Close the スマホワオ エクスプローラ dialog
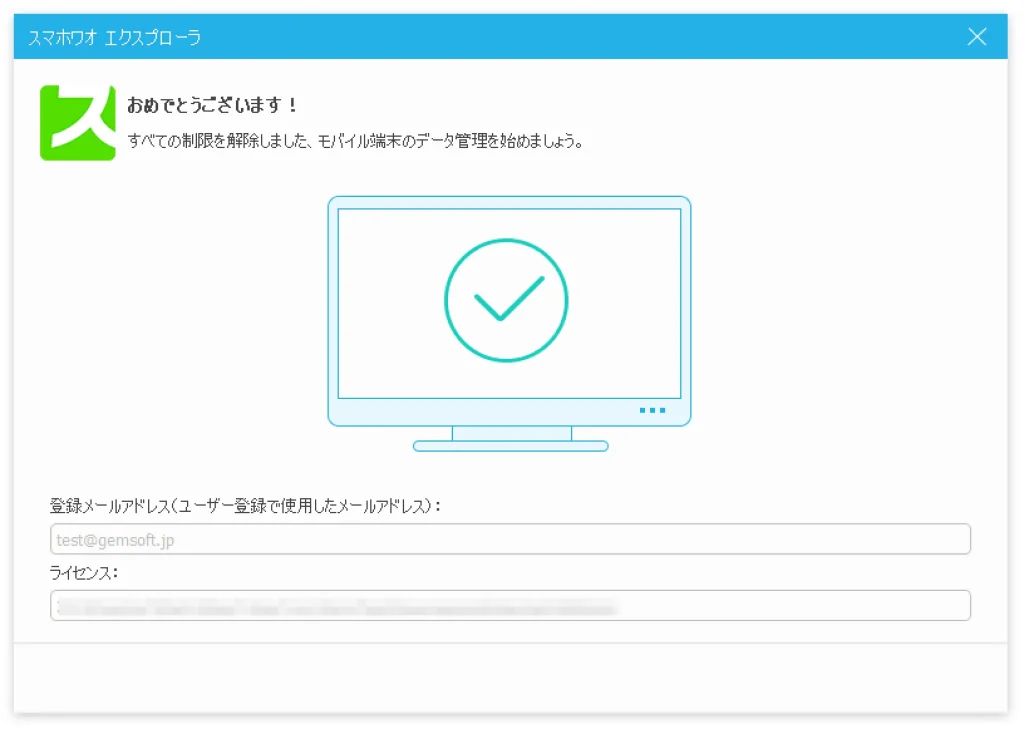Screen dimensions: 1024x729 977,37
